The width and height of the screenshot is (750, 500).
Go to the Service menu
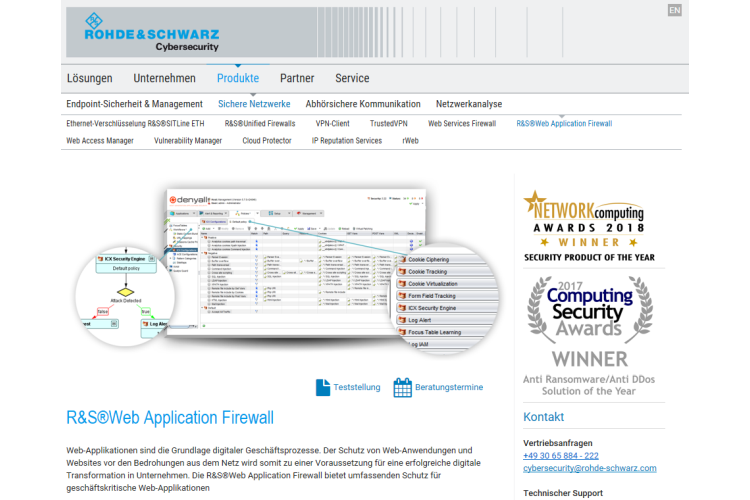pos(352,78)
